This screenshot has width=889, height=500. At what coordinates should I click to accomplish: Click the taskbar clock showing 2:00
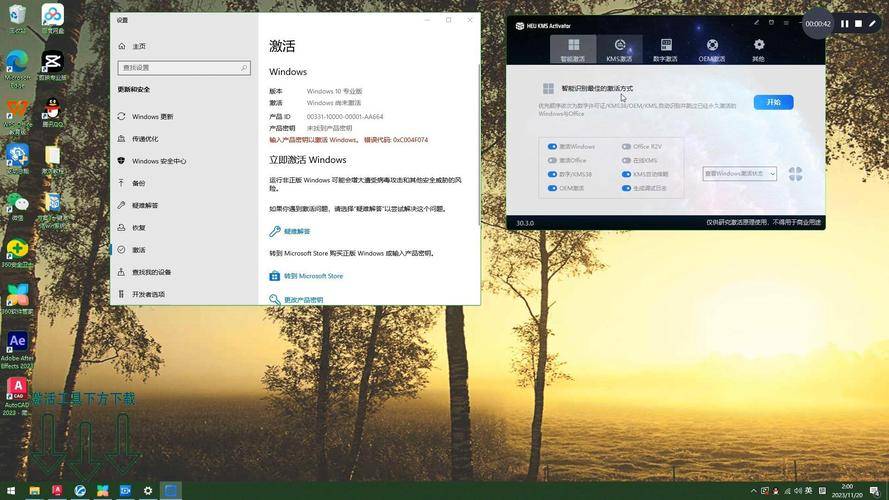pos(847,490)
